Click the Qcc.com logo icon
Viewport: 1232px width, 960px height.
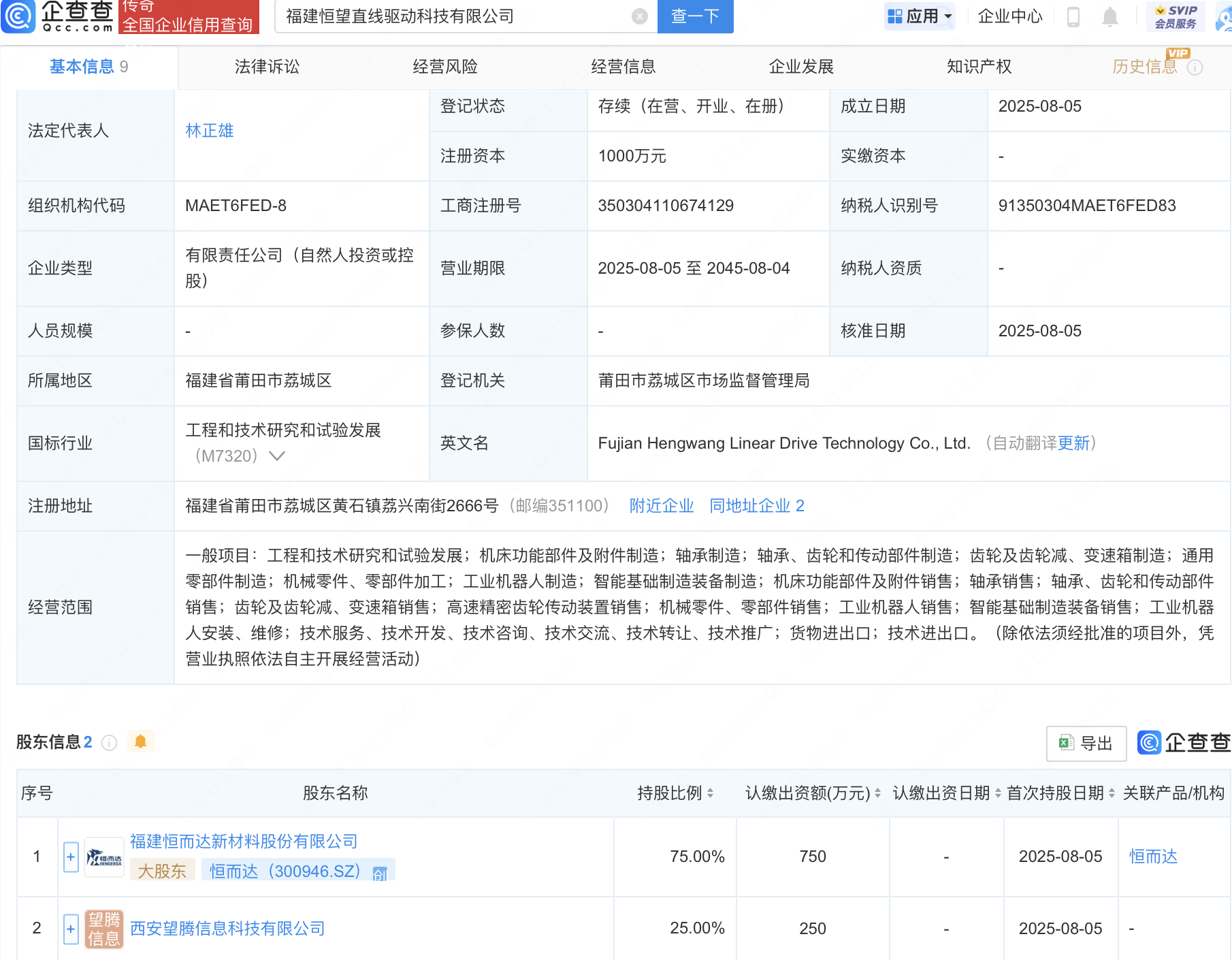pos(18,16)
